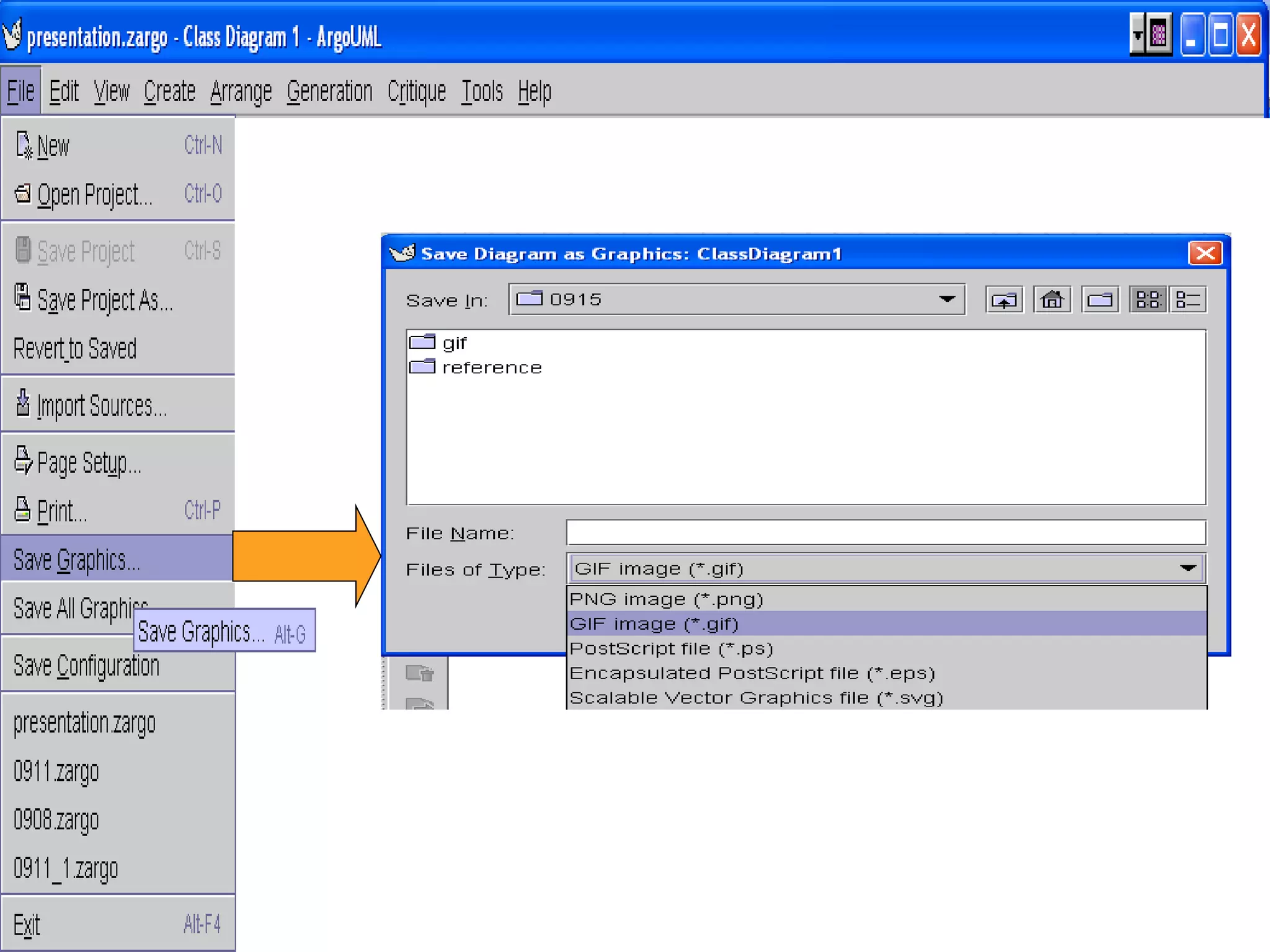Click the Page Setup icon

click(x=23, y=461)
